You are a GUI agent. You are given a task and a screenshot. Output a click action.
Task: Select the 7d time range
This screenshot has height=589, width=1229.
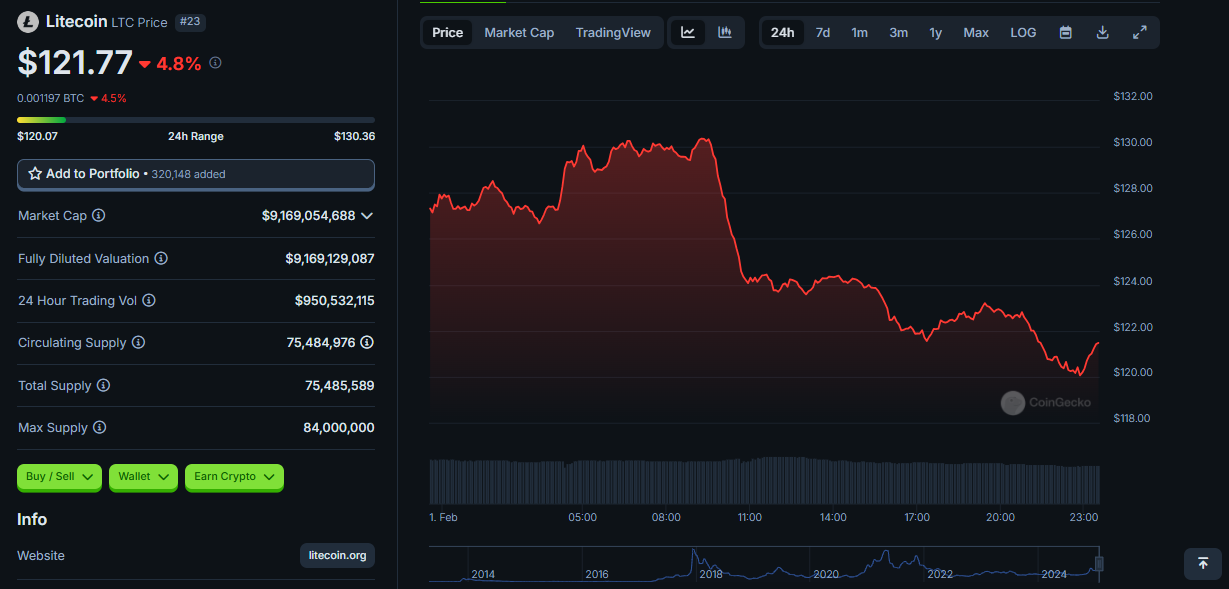tap(823, 32)
